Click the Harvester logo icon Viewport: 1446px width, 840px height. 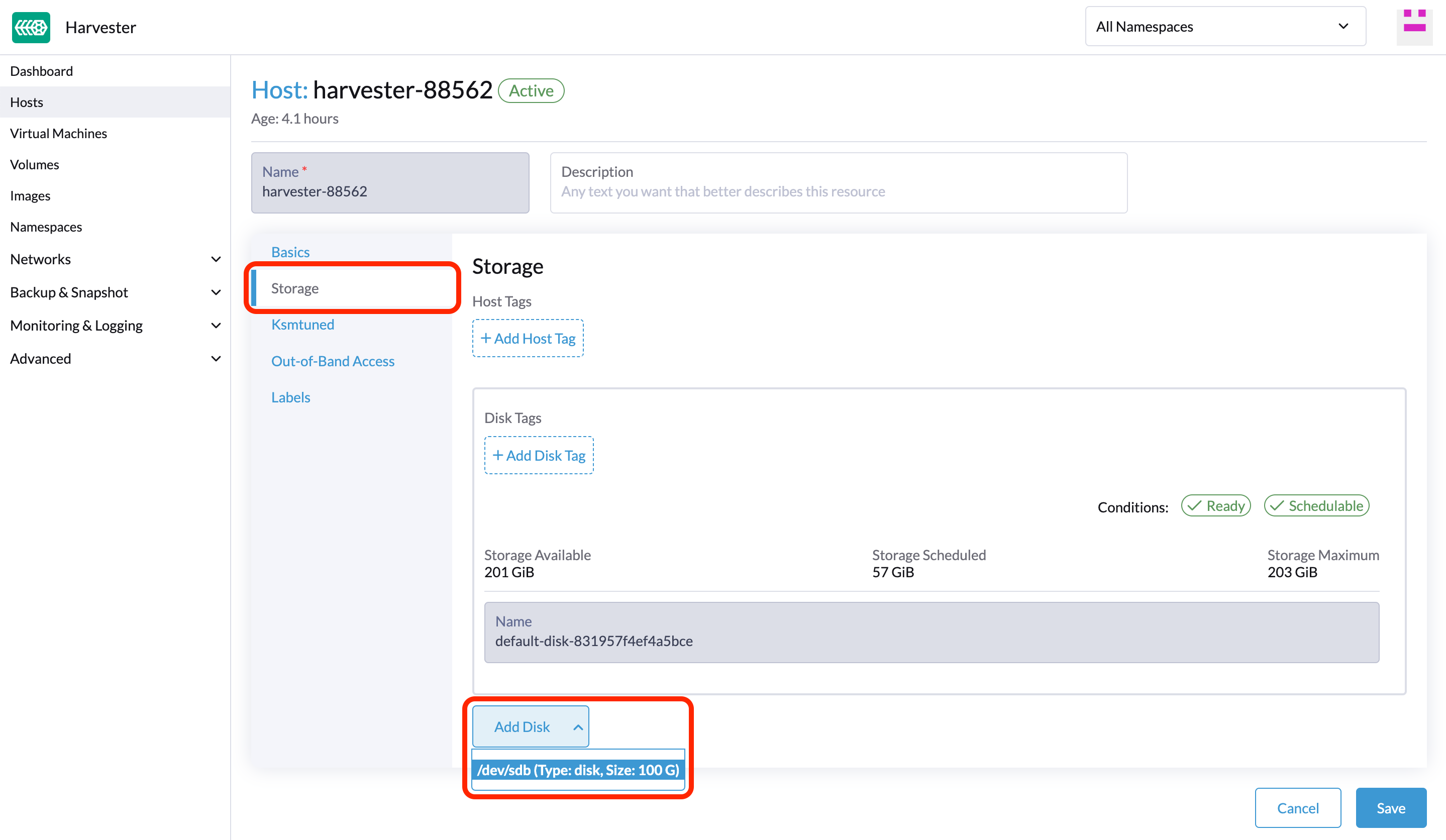click(31, 27)
